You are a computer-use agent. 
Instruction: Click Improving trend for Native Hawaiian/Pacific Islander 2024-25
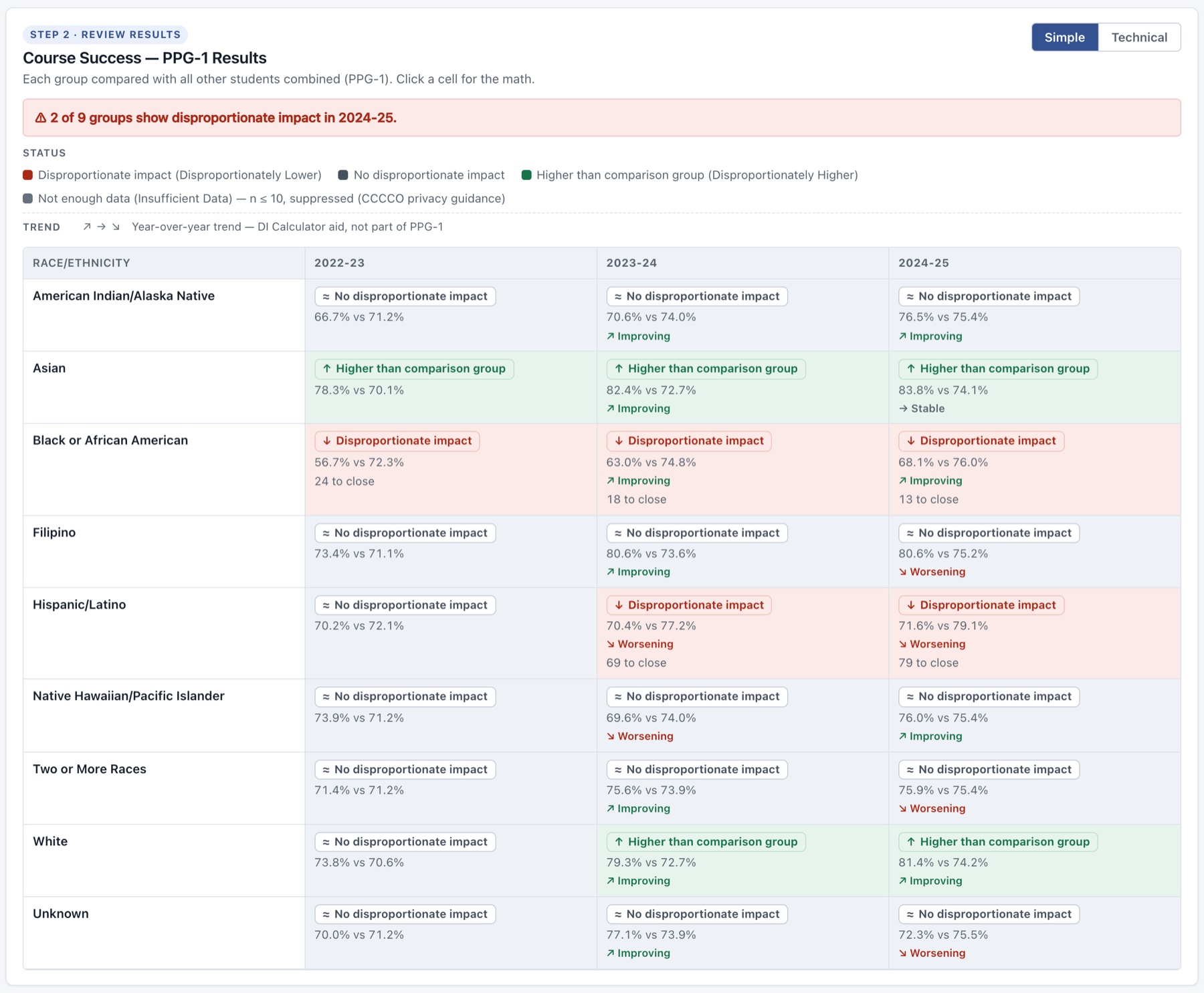(x=930, y=736)
